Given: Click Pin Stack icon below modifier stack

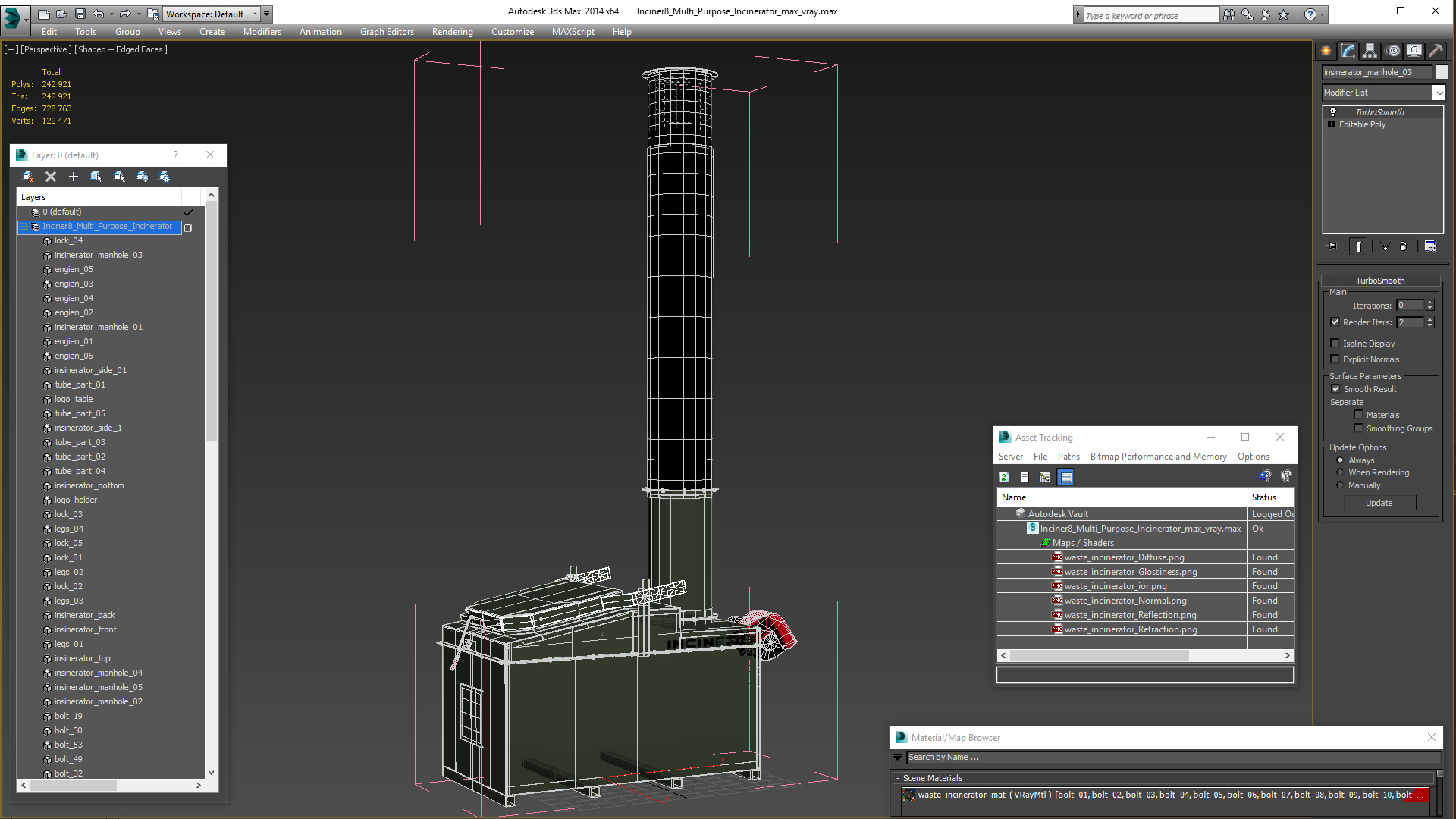Looking at the screenshot, I should tap(1332, 246).
